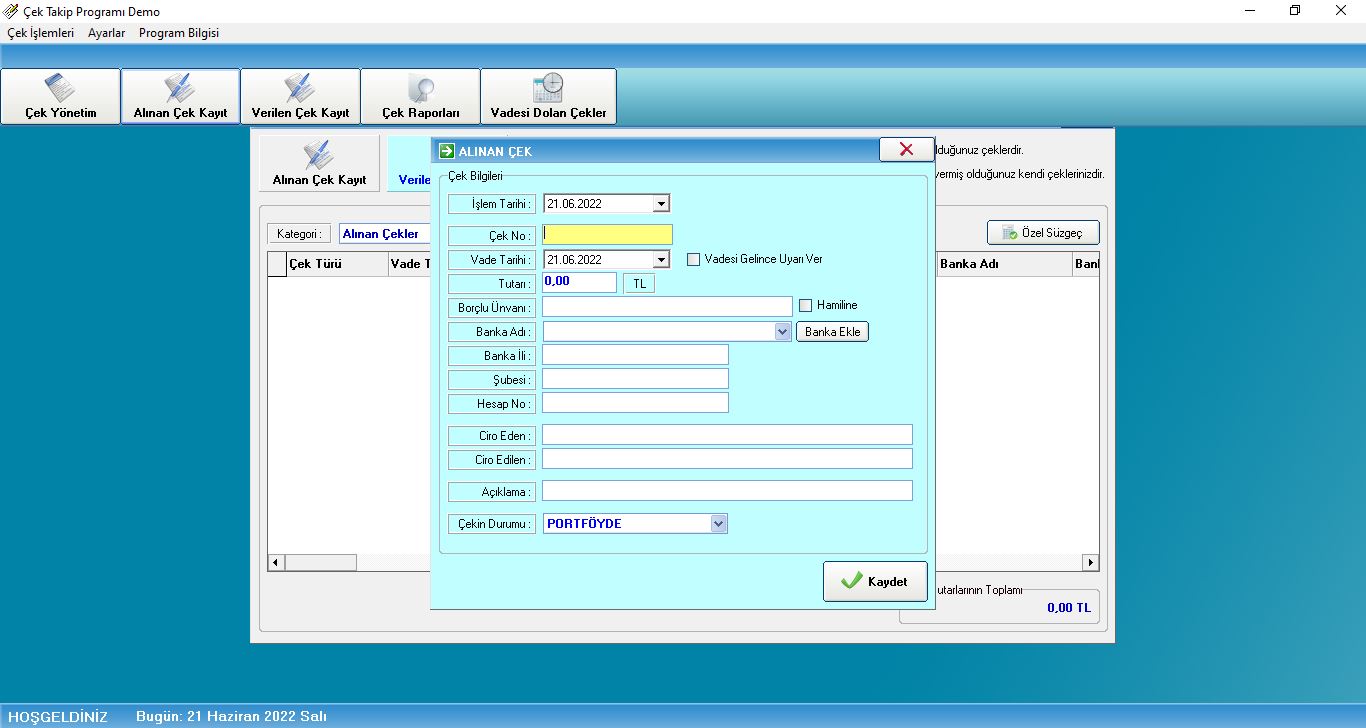
Task: Click the horizontal scrollbar thumb of table
Action: coord(320,563)
